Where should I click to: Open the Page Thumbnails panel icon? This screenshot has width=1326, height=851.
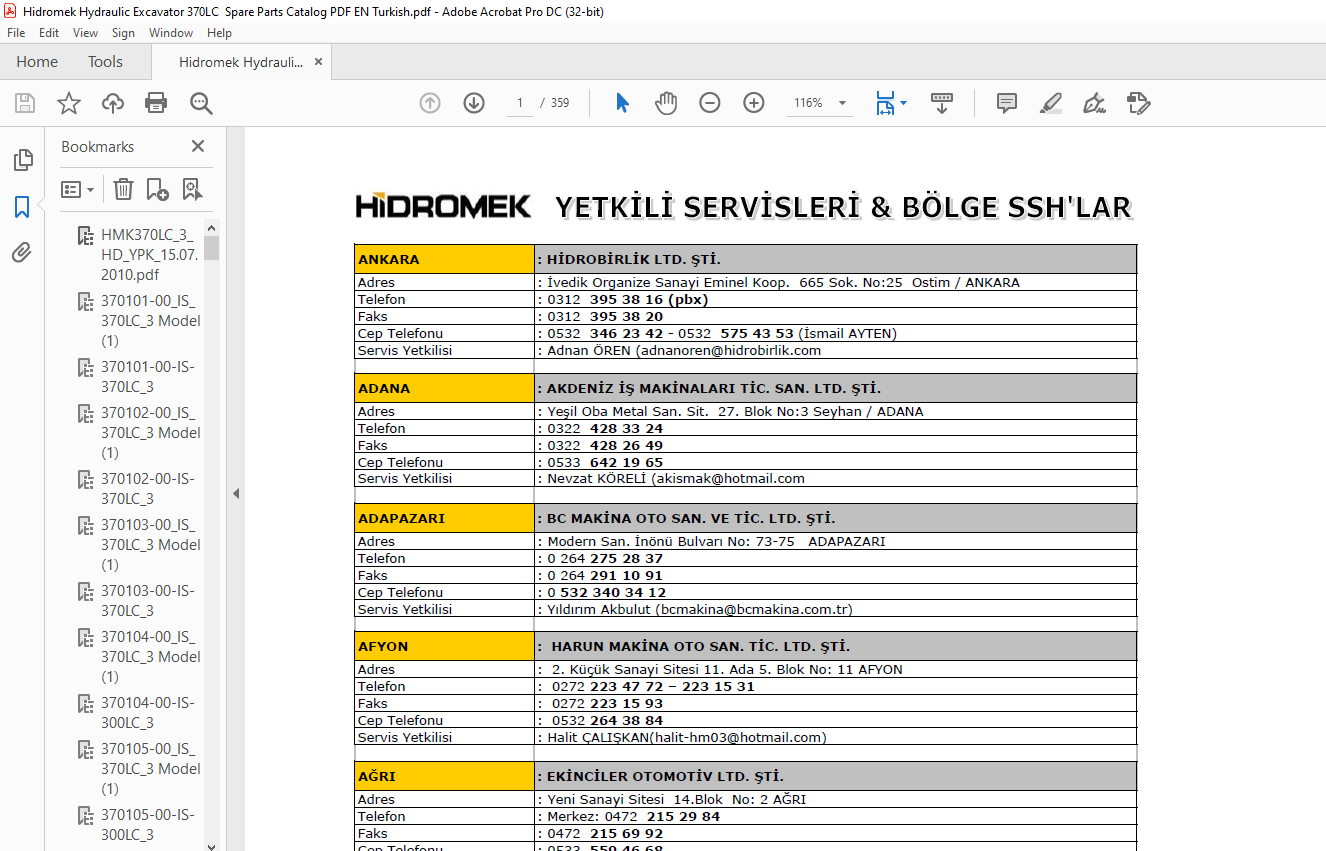point(22,160)
